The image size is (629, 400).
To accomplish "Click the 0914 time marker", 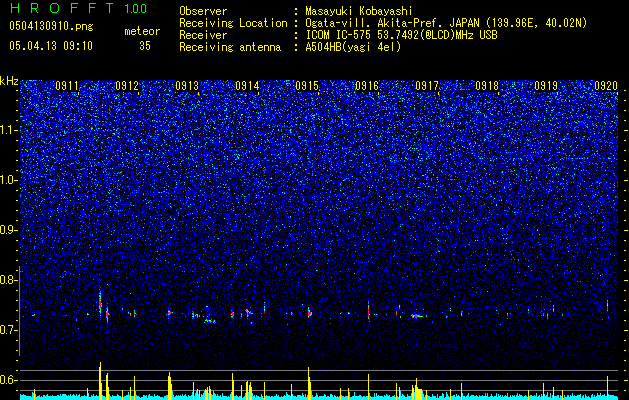I will coord(247,86).
